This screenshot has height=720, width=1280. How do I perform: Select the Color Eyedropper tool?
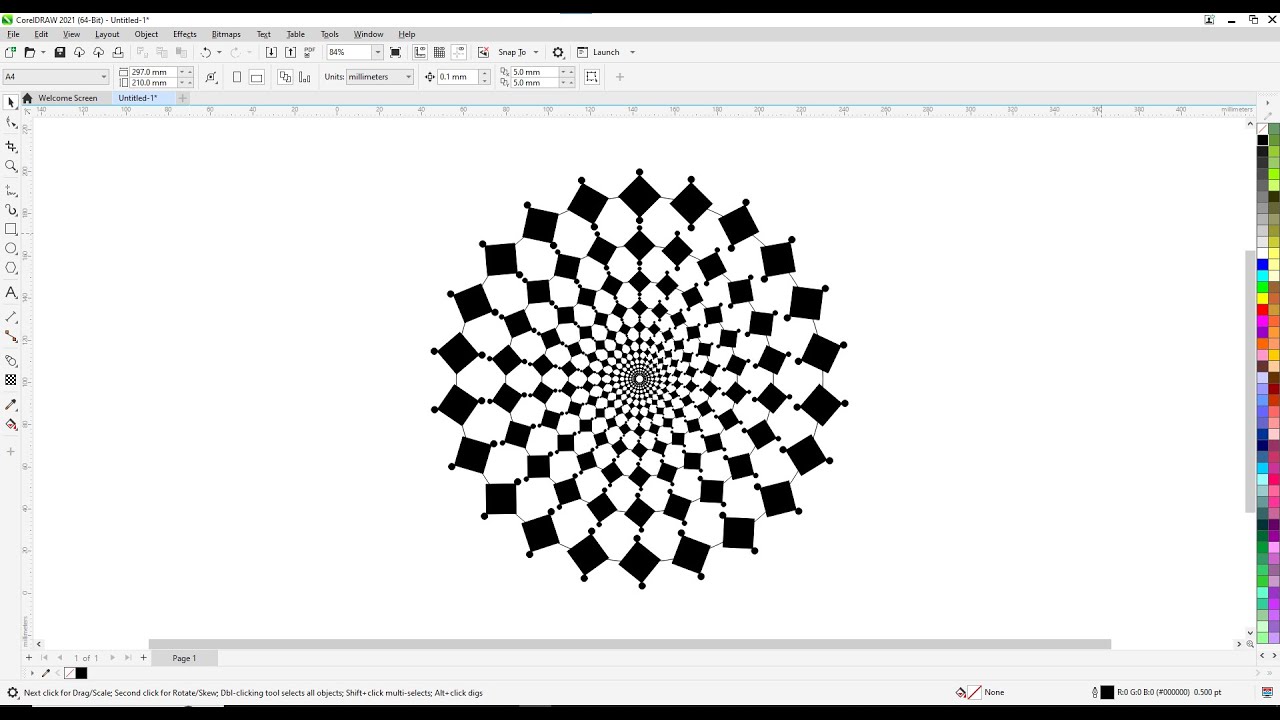11,404
